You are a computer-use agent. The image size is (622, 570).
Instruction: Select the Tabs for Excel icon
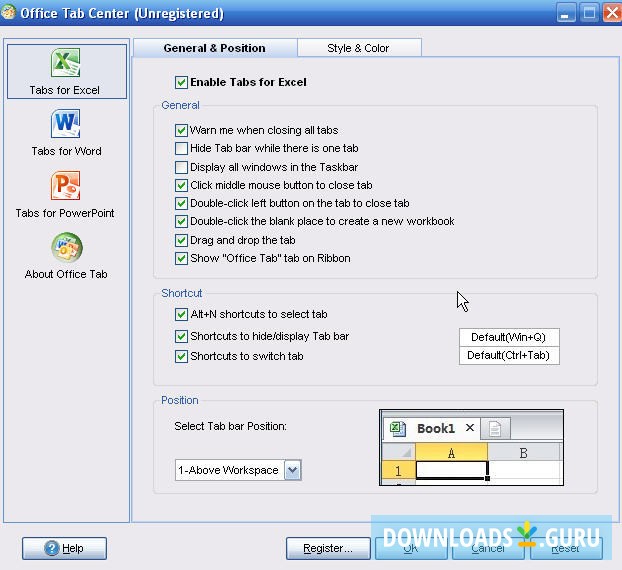pos(66,63)
